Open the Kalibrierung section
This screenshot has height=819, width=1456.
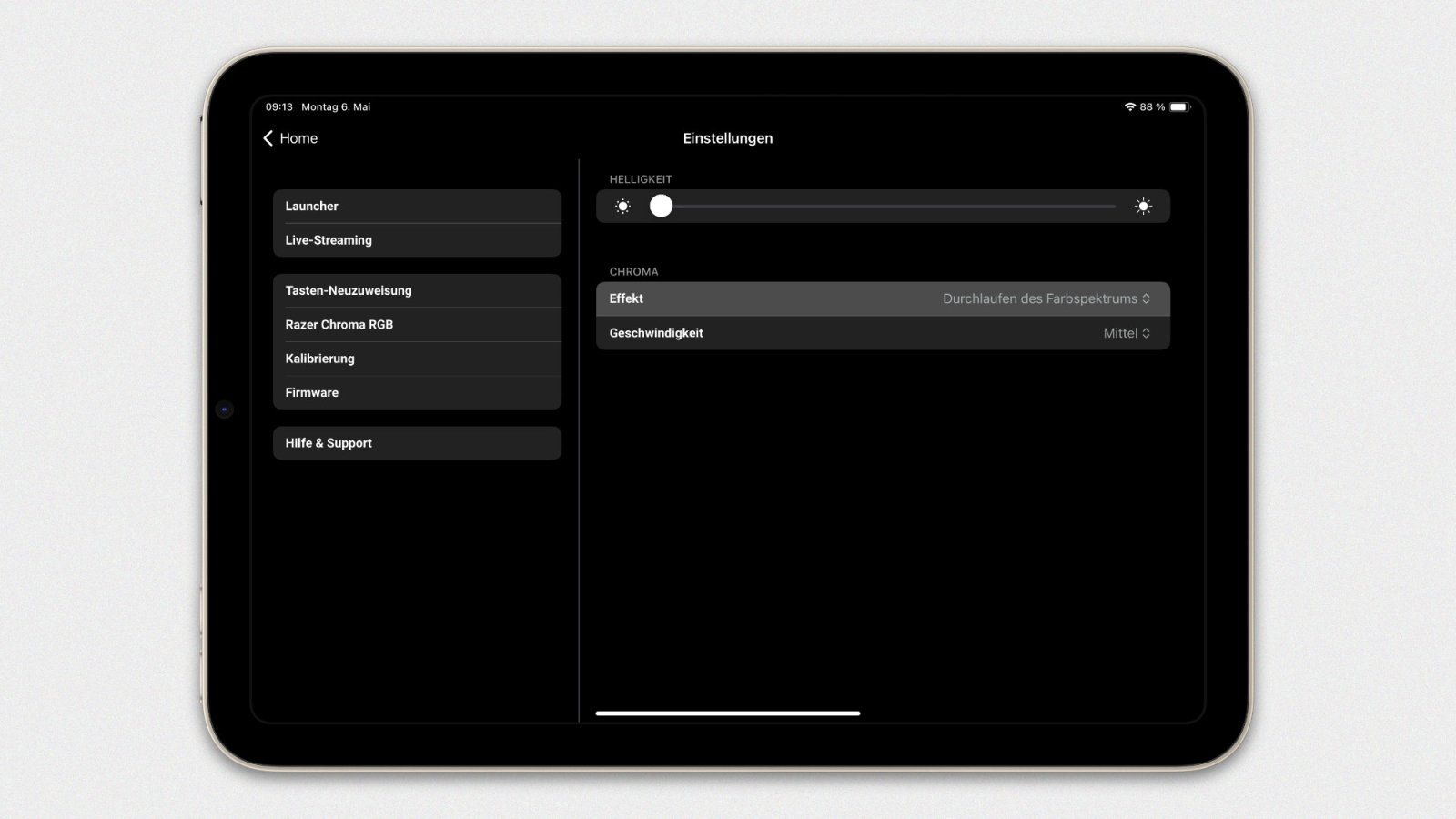[x=417, y=359]
